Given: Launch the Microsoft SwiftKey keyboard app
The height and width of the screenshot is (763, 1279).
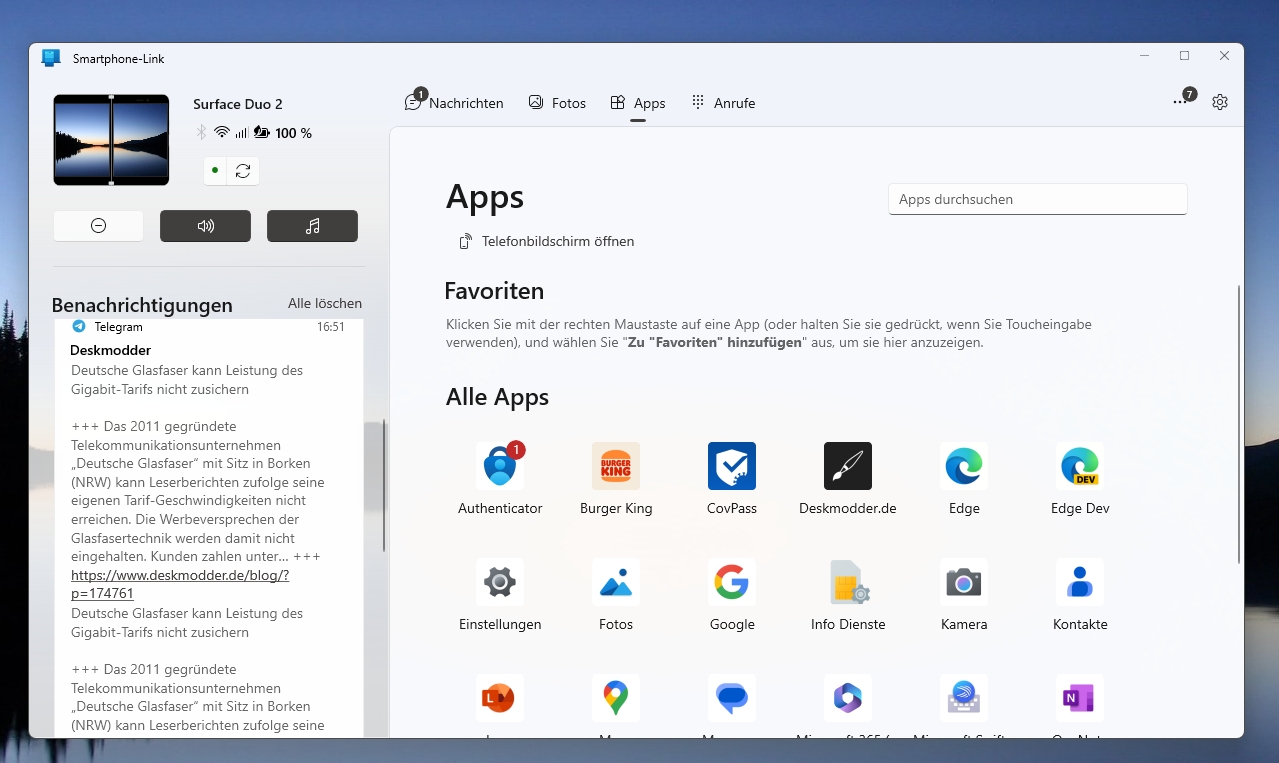Looking at the screenshot, I should (964, 698).
